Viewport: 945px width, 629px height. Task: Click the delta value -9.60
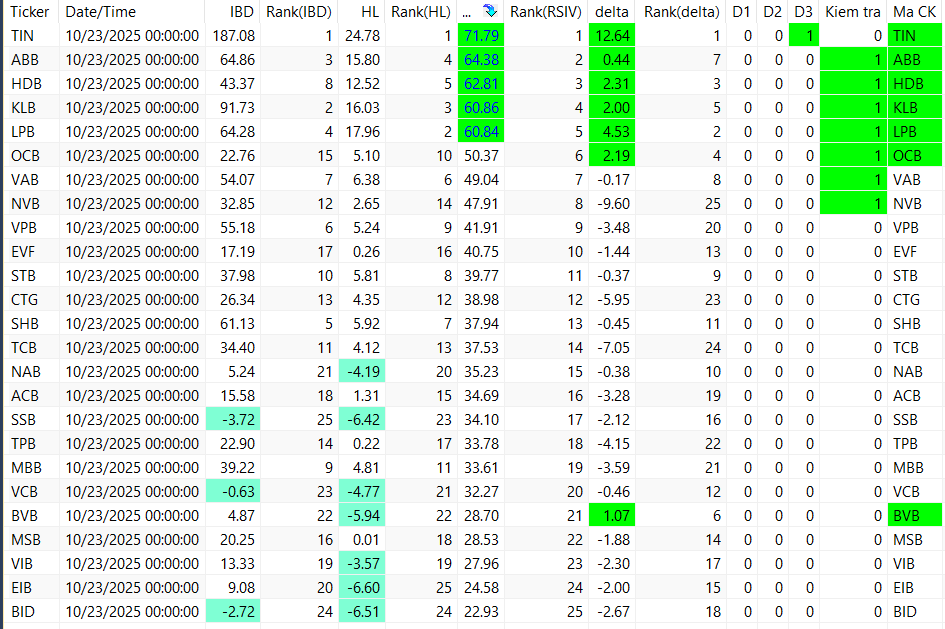pos(613,204)
